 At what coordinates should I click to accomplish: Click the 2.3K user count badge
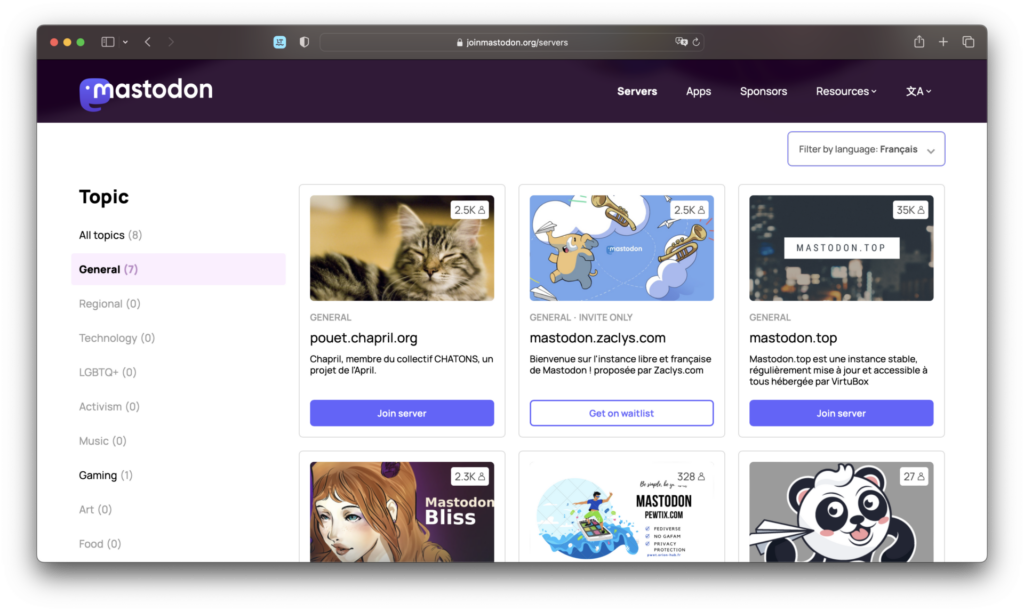470,477
